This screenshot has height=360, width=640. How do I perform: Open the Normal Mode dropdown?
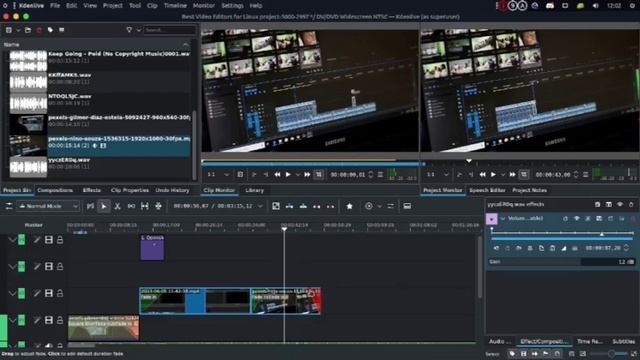coord(48,207)
